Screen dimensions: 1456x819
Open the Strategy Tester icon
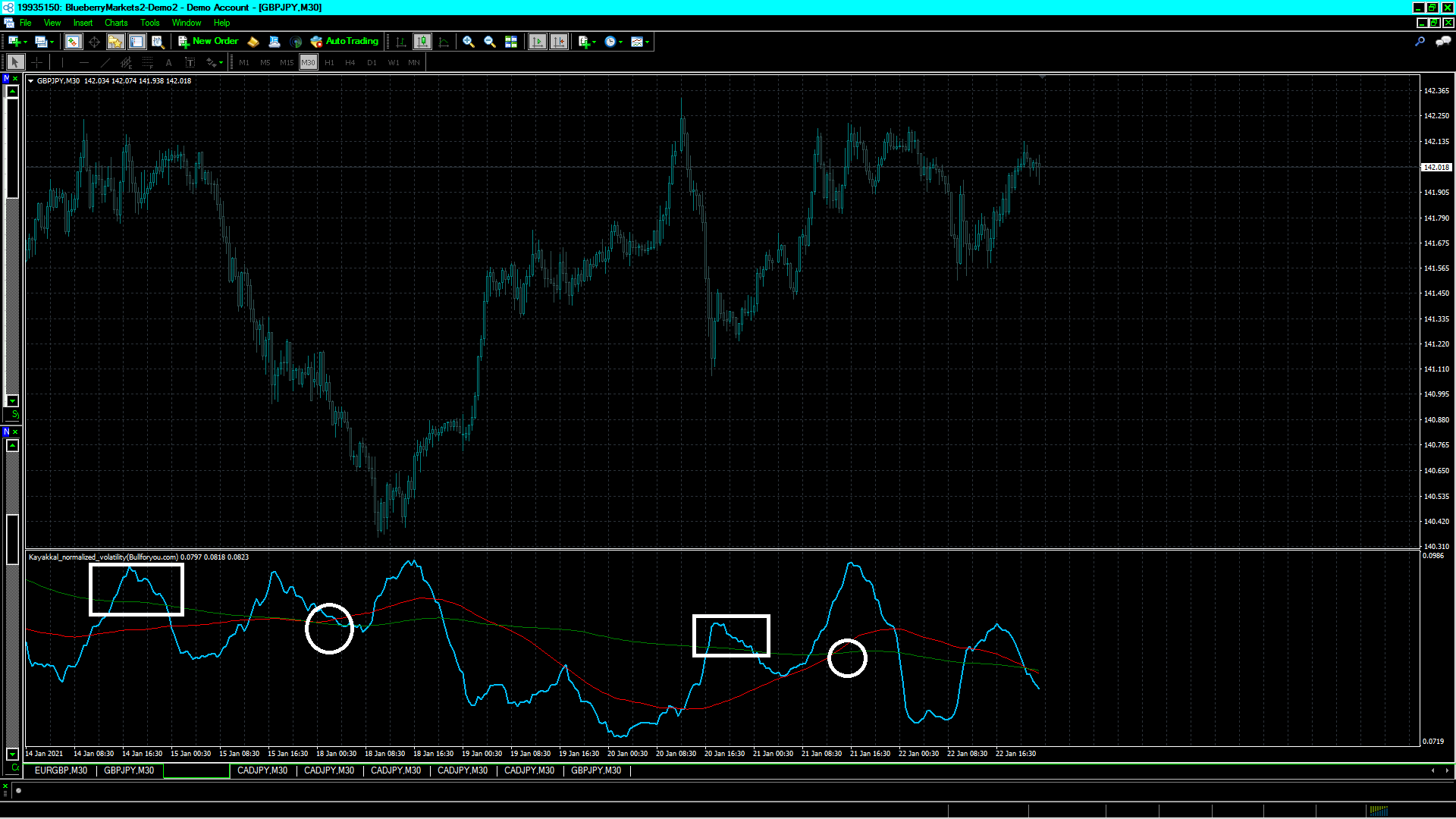[x=158, y=42]
